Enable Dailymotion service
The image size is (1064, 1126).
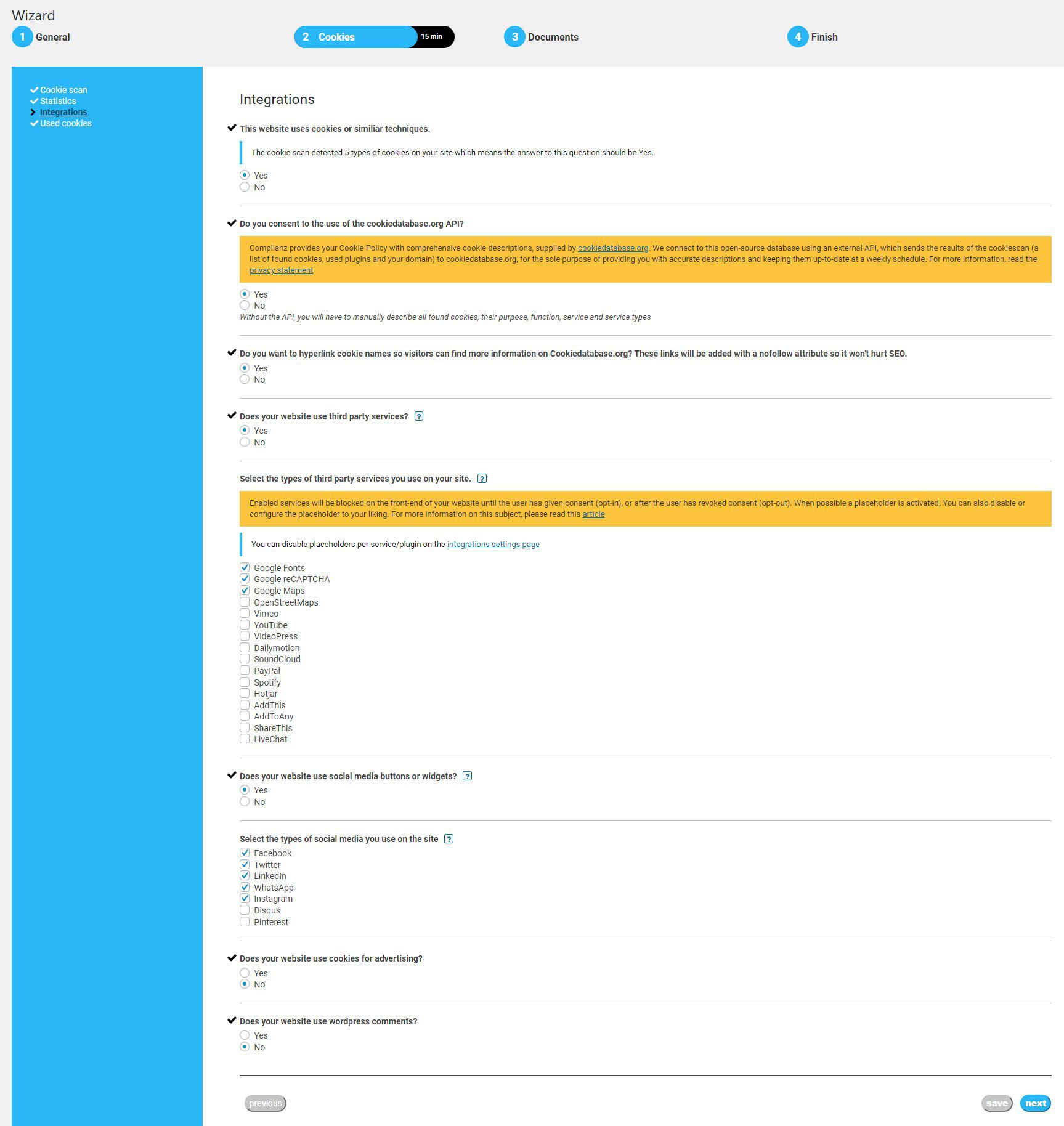(245, 647)
